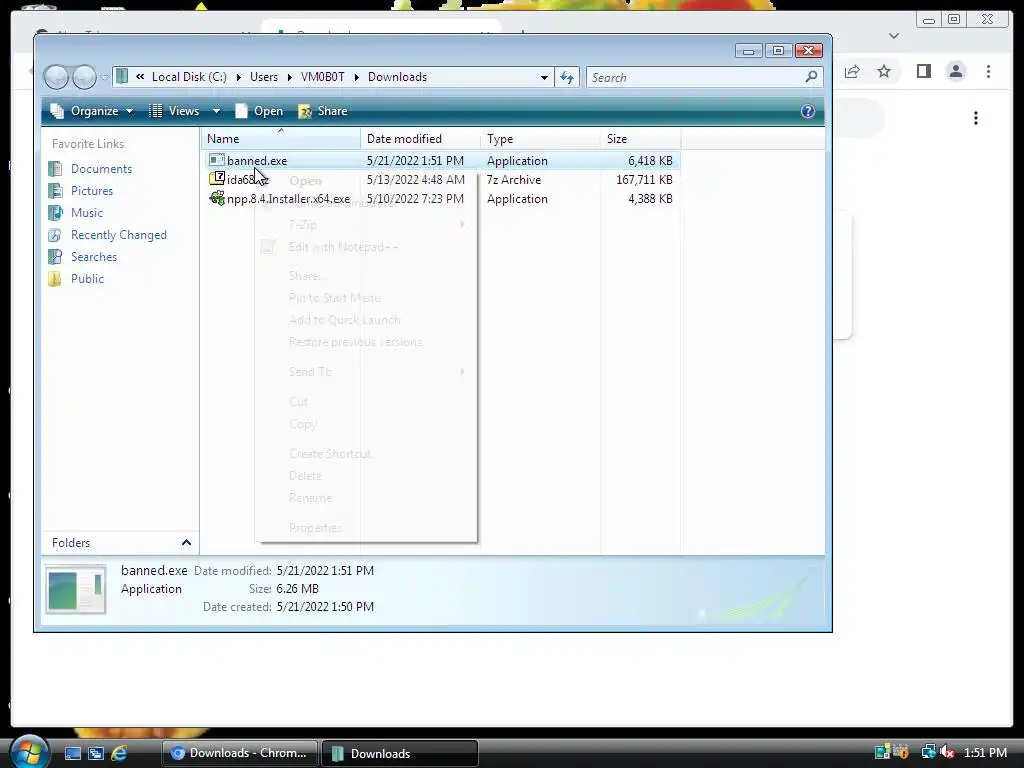
Task: Open the address bar history dropdown arrow
Action: coord(544,77)
